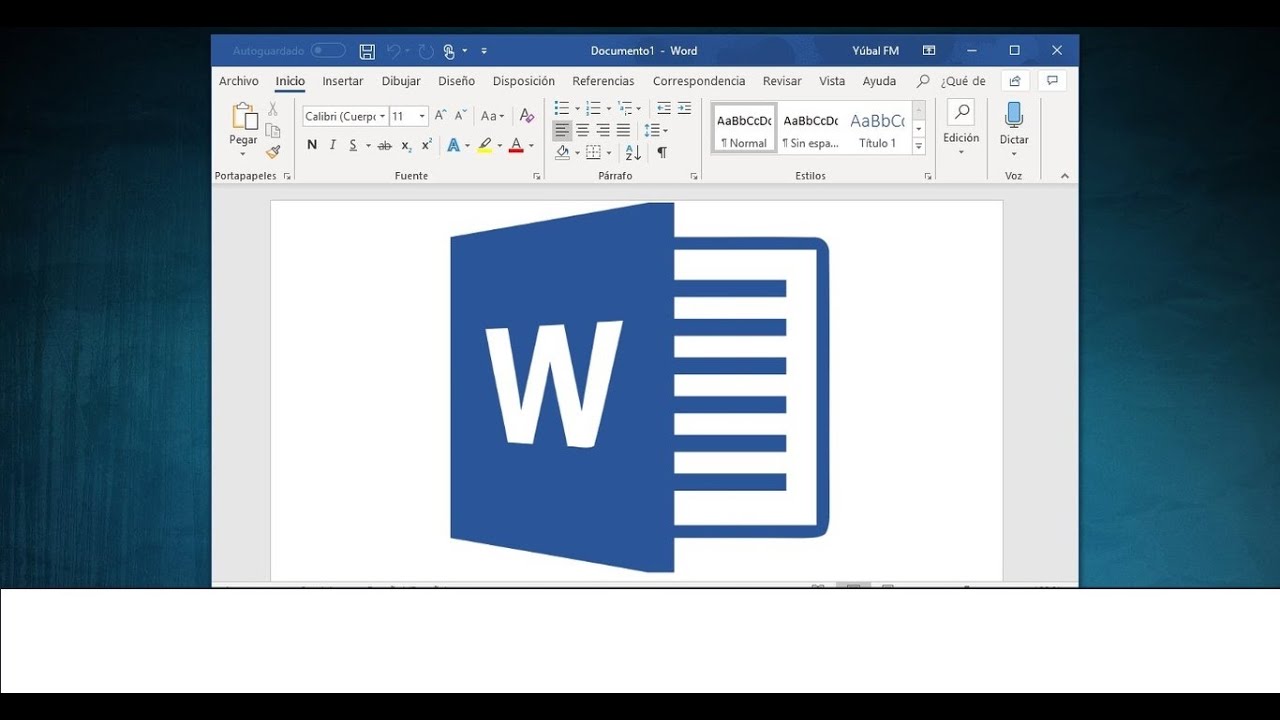
Task: Click the ribbon display options icon in title bar
Action: coord(929,51)
